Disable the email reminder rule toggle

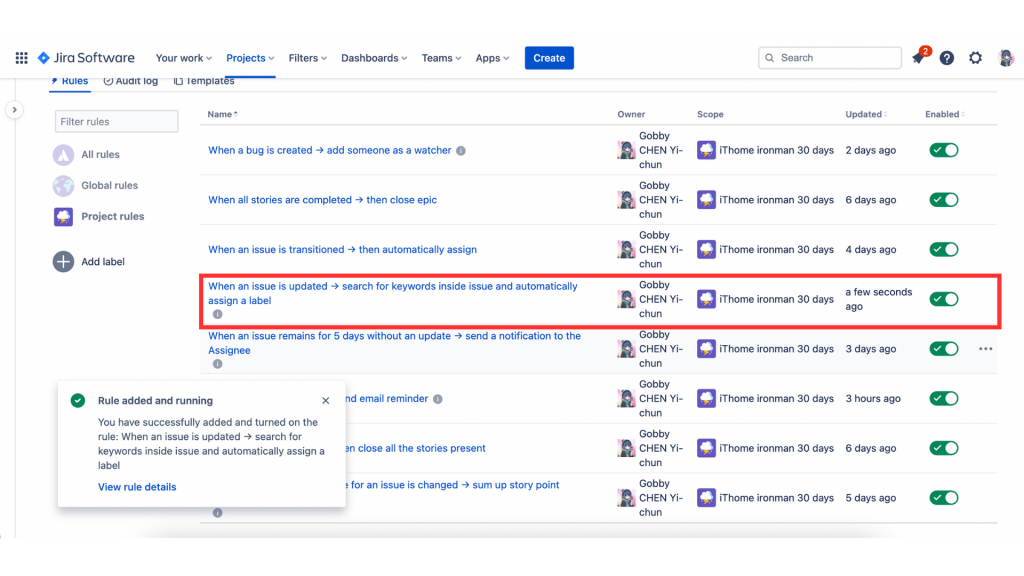[x=944, y=398]
